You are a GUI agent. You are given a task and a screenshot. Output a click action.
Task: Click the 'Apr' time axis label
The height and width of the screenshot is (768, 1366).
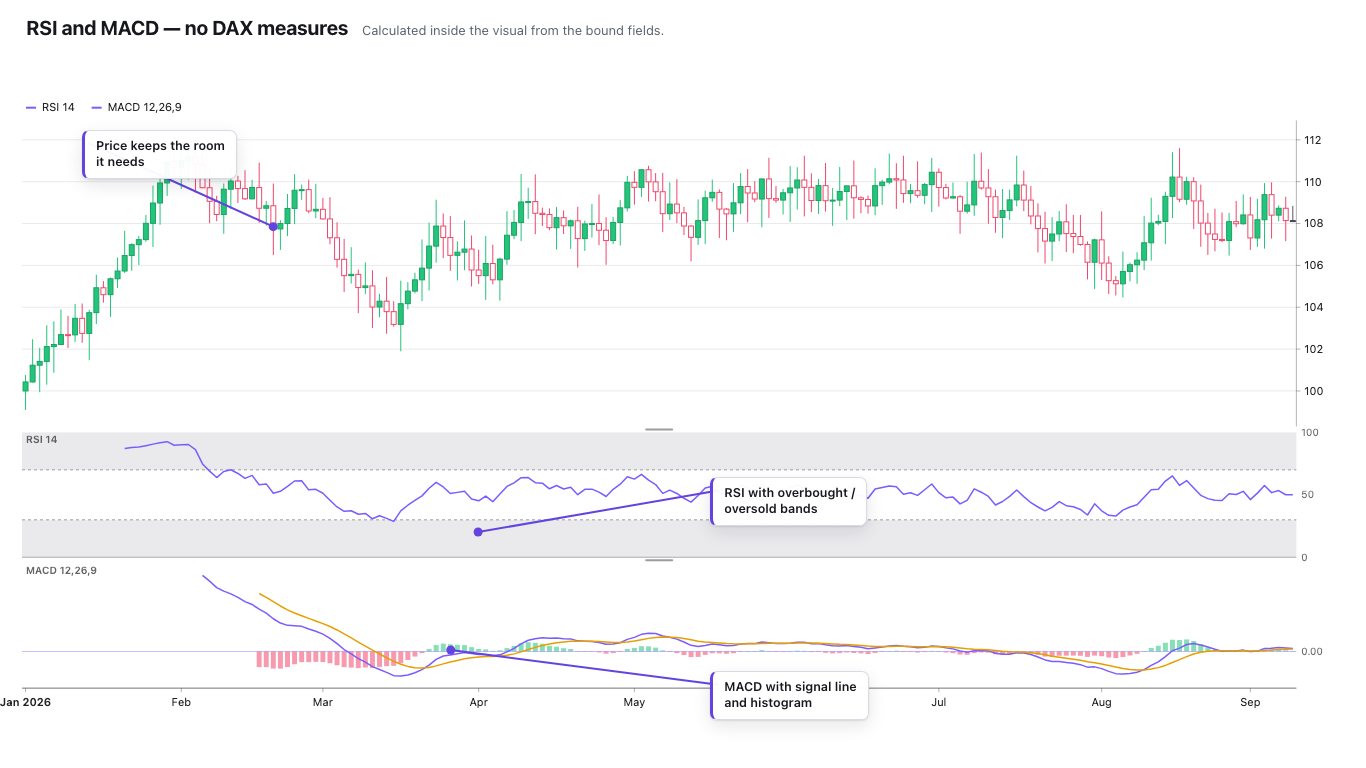pyautogui.click(x=479, y=702)
